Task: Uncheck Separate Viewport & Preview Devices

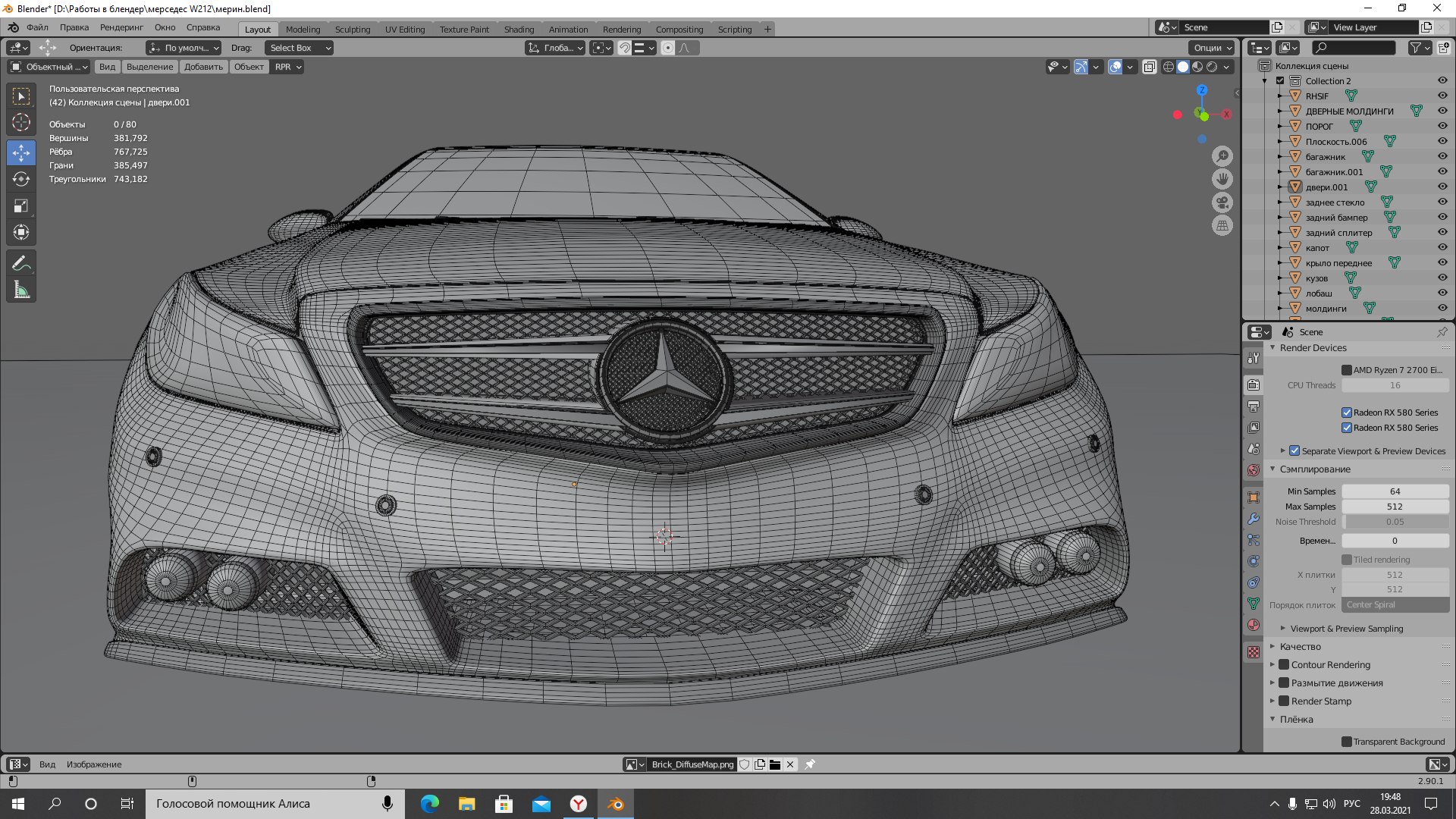Action: (x=1294, y=450)
